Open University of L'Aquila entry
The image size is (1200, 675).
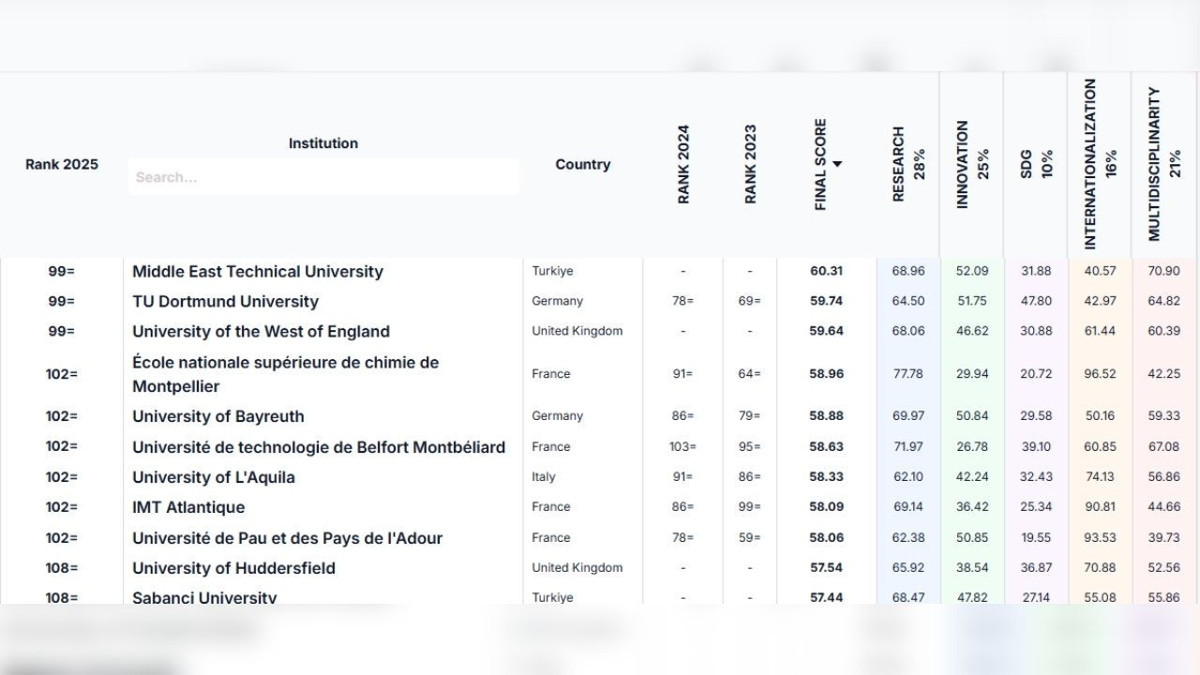point(213,477)
